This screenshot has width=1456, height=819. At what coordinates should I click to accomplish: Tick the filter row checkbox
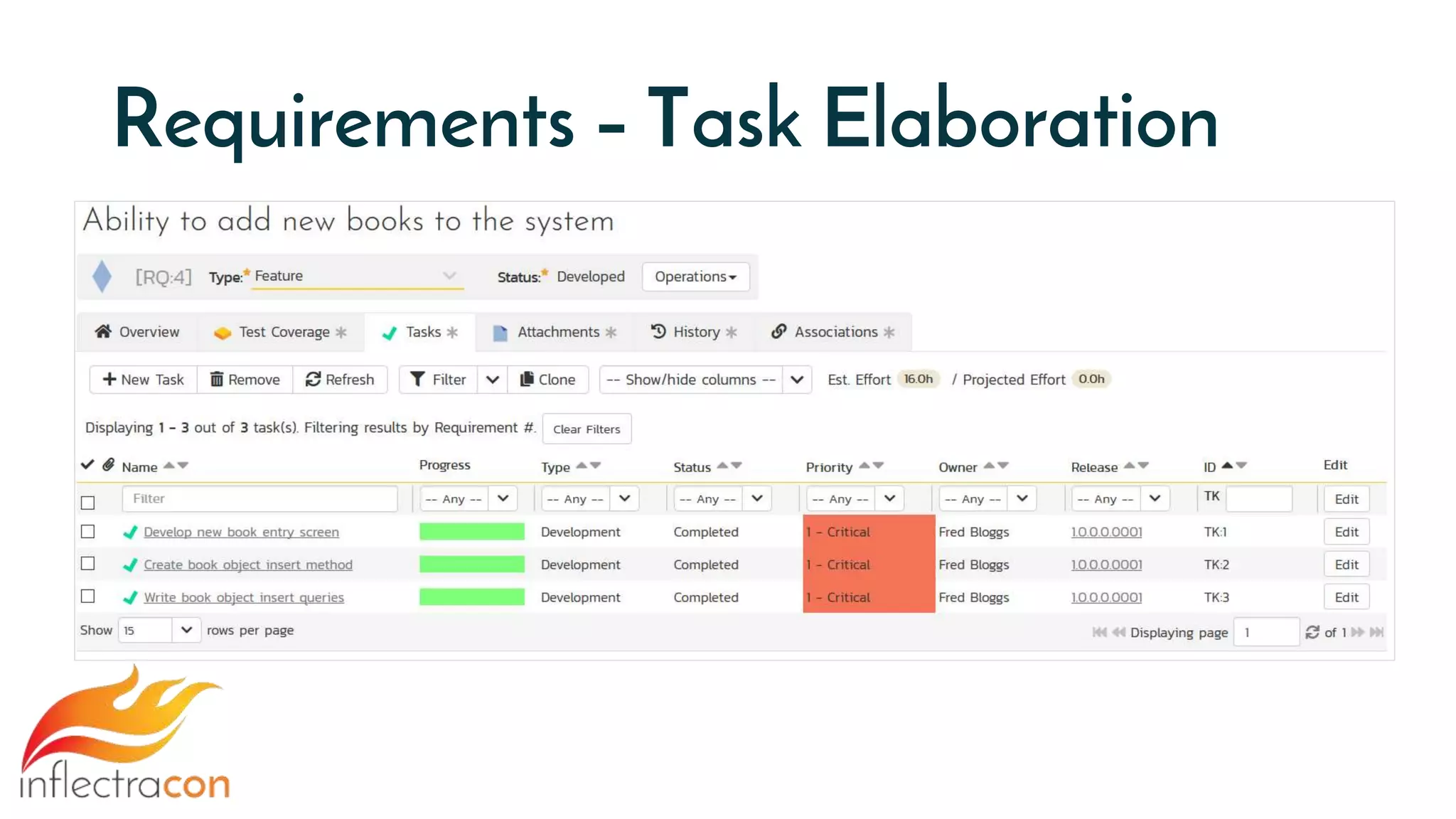tap(87, 503)
